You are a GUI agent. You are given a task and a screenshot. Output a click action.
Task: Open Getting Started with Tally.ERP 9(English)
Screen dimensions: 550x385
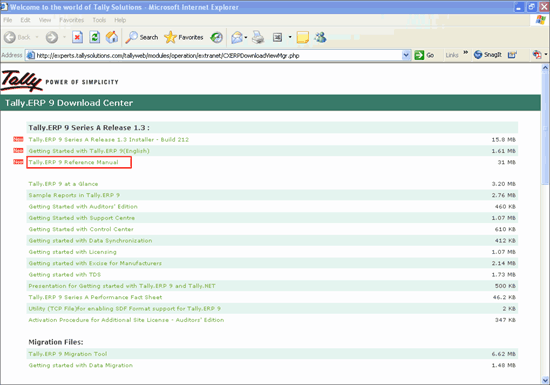(89, 151)
